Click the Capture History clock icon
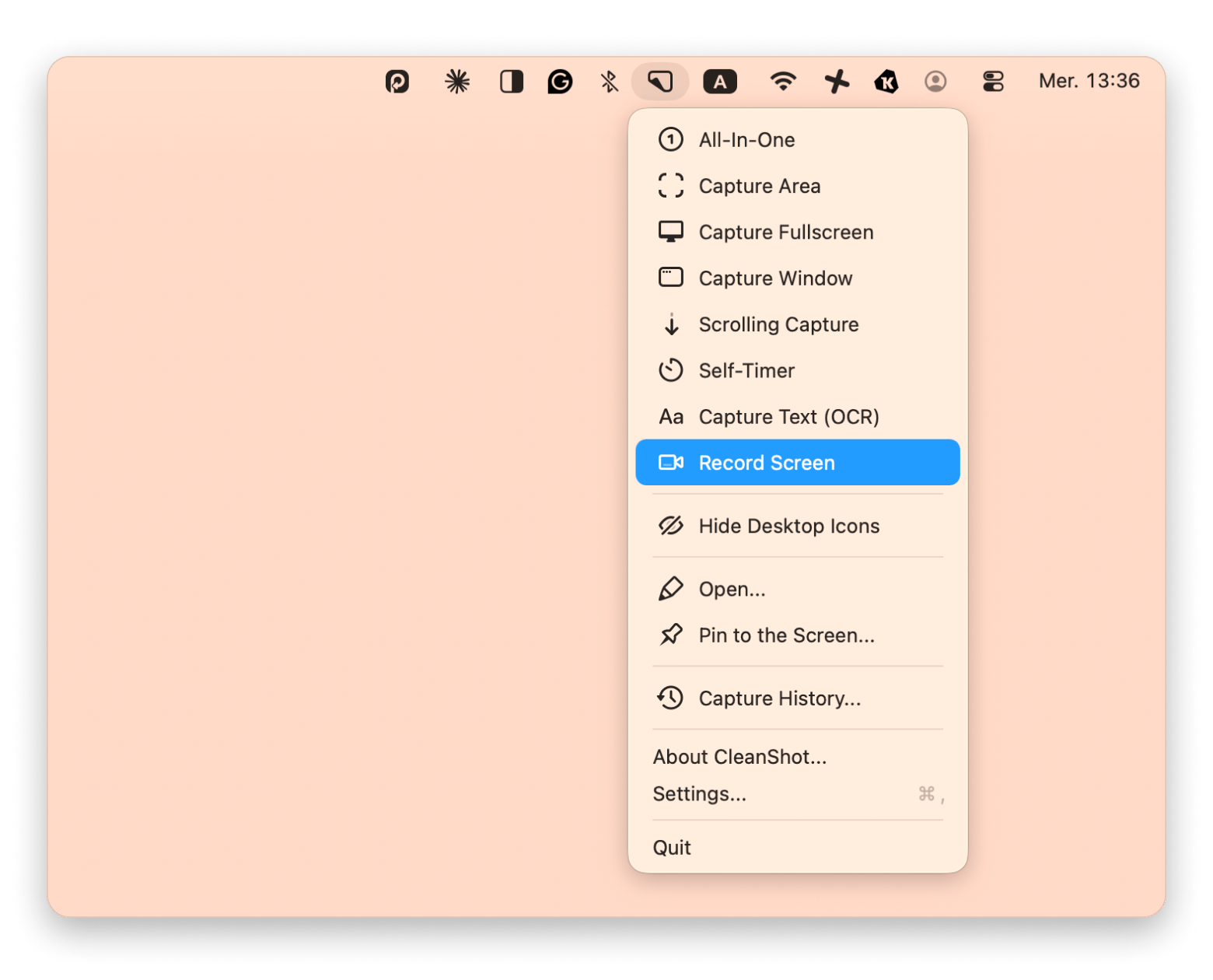This screenshot has width=1213, height=980. click(670, 698)
